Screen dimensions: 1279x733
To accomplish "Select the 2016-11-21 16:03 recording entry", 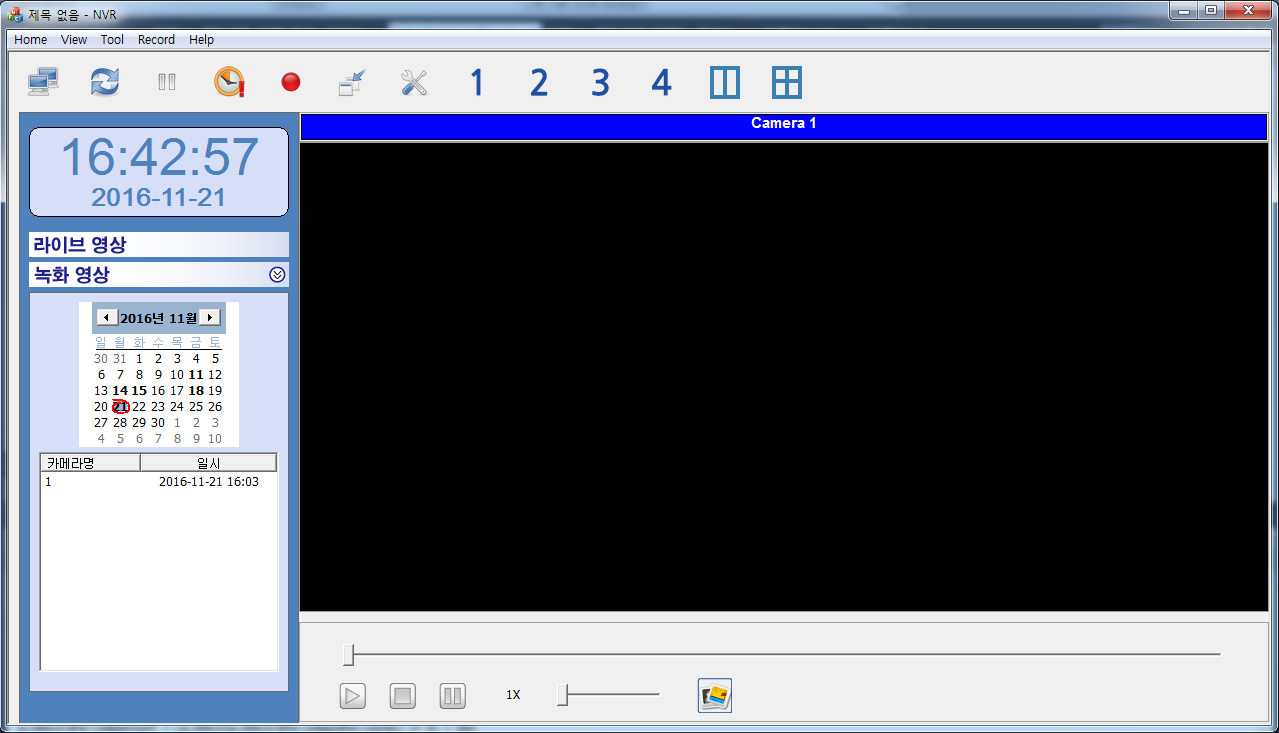I will [158, 482].
